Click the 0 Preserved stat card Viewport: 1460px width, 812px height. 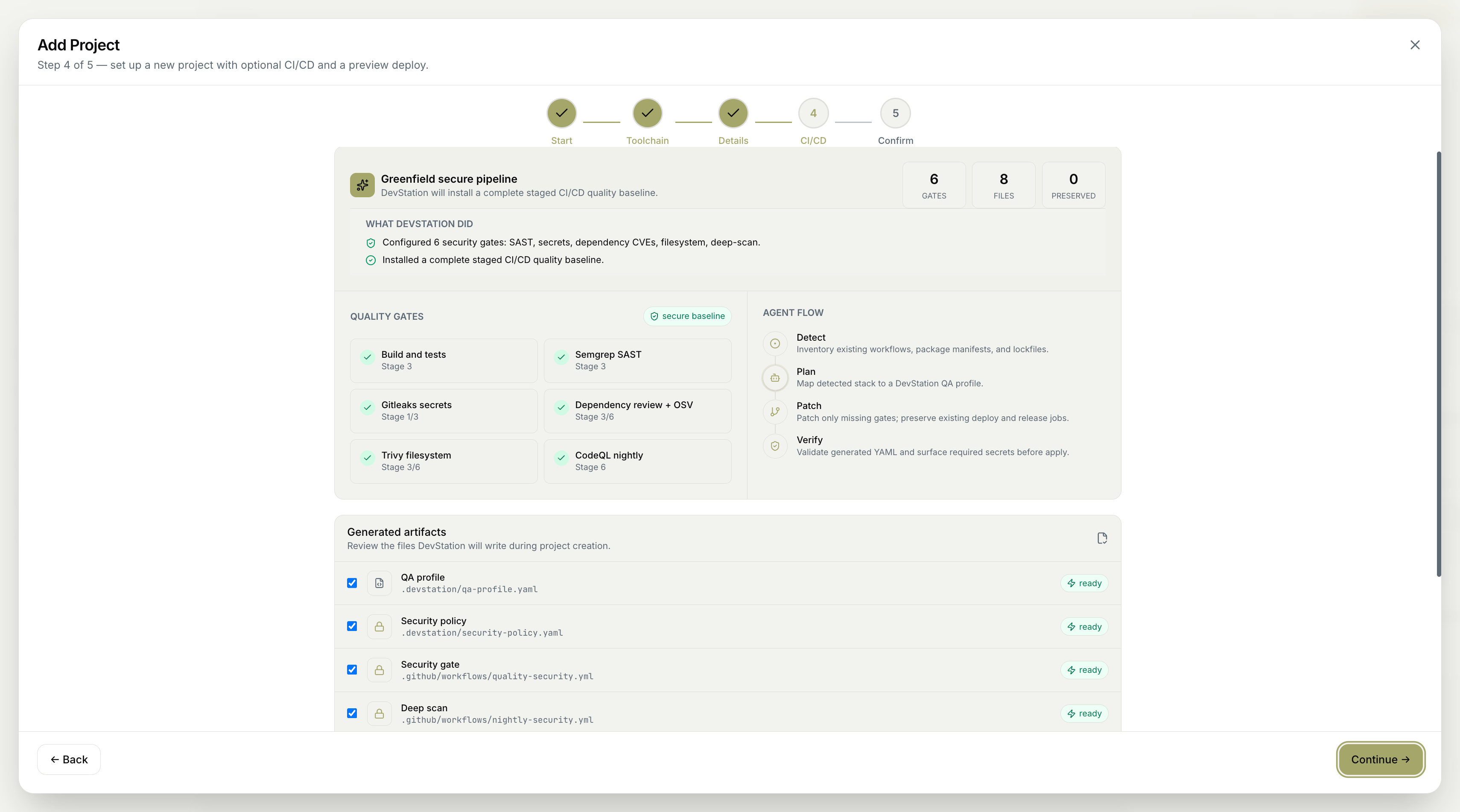click(x=1074, y=185)
